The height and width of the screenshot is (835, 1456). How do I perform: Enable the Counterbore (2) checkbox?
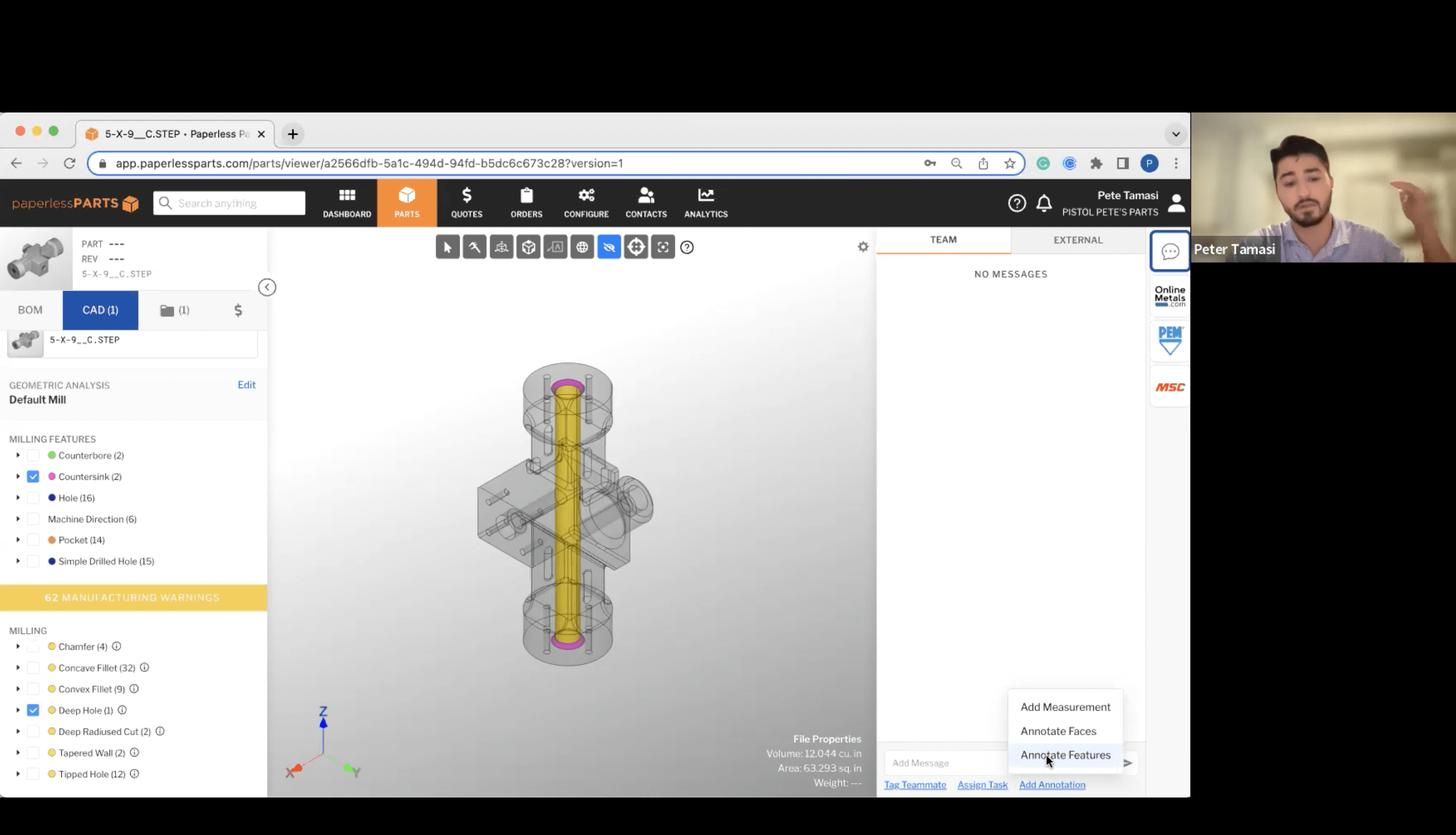click(33, 456)
